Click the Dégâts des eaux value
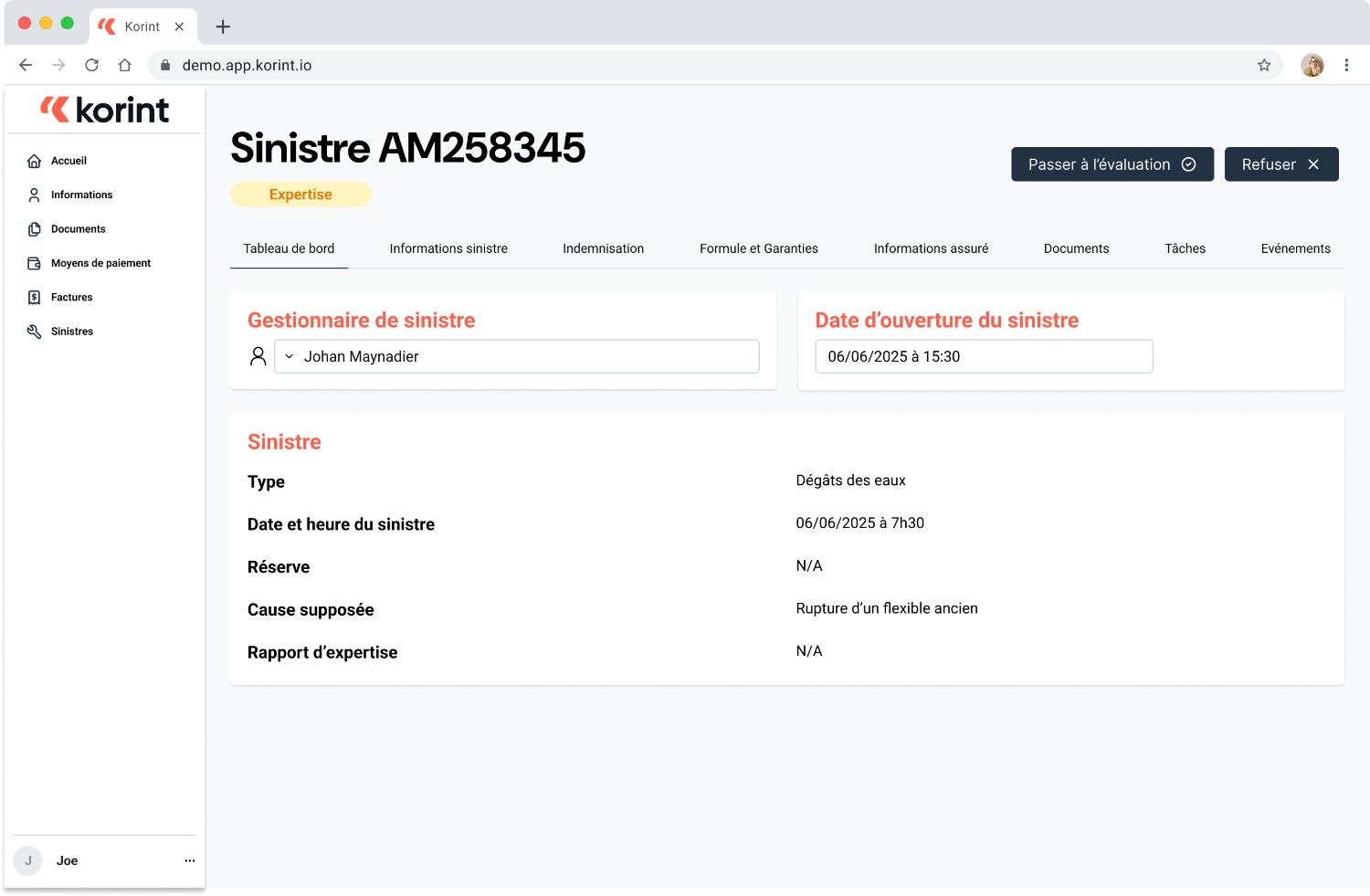Image resolution: width=1370 pixels, height=896 pixels. [x=850, y=480]
